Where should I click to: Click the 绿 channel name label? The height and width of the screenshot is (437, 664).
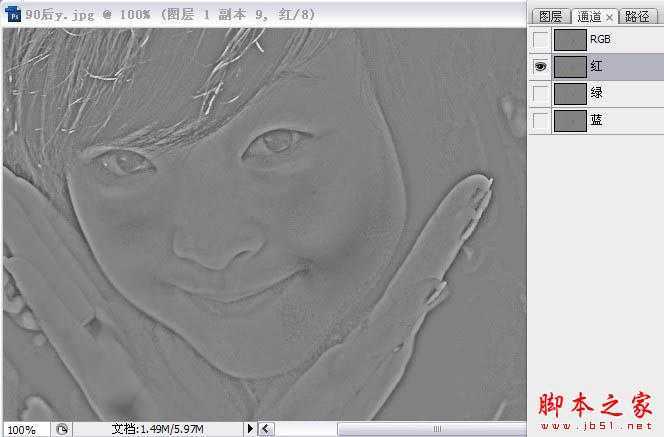pos(596,93)
